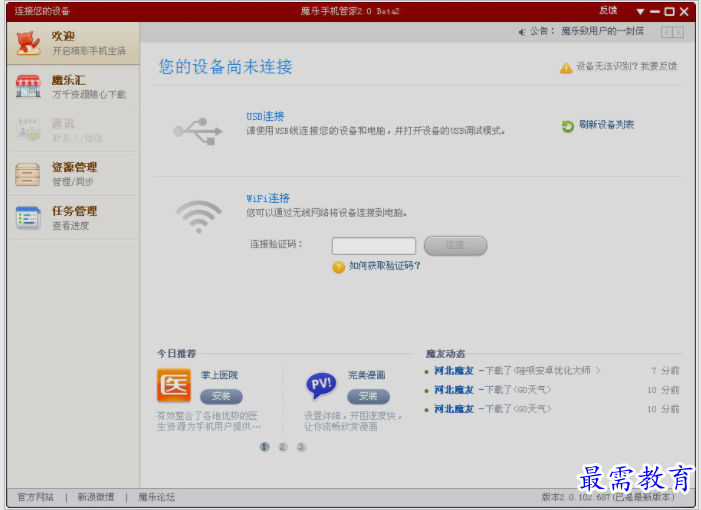Viewport: 701px width, 510px height.
Task: Click 反馈 in the title bar
Action: (x=608, y=10)
